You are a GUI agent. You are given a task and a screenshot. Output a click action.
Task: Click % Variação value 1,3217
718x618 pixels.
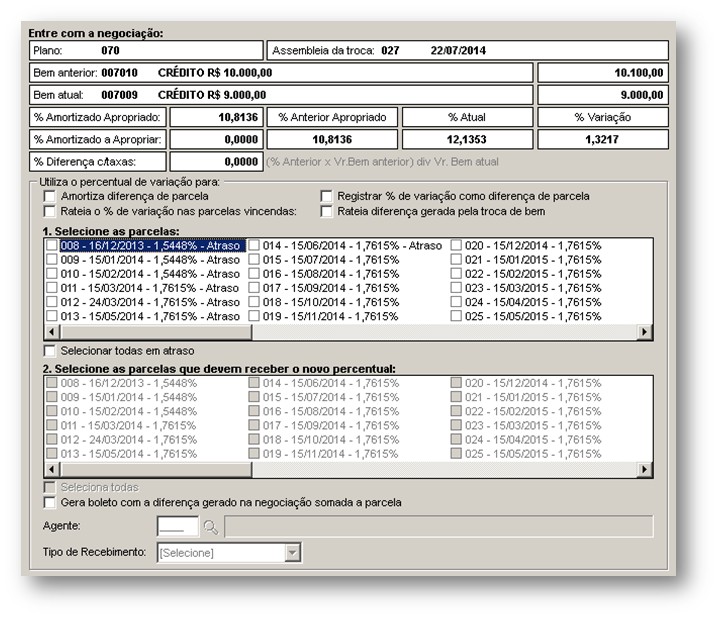pos(602,140)
